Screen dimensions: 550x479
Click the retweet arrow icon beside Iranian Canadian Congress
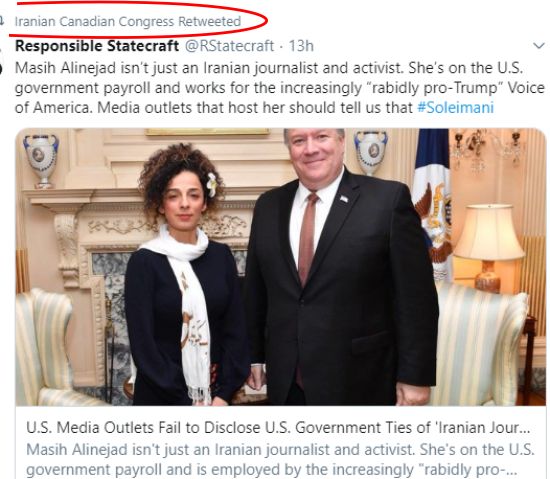(x=1, y=21)
